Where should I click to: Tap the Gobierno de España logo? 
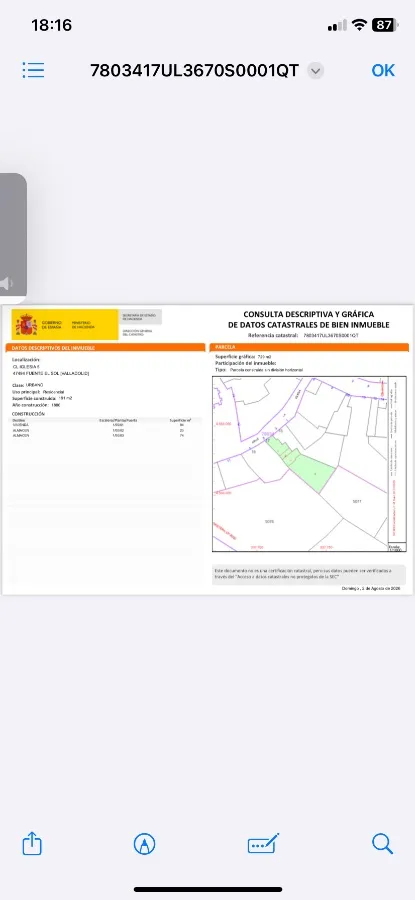(64, 325)
